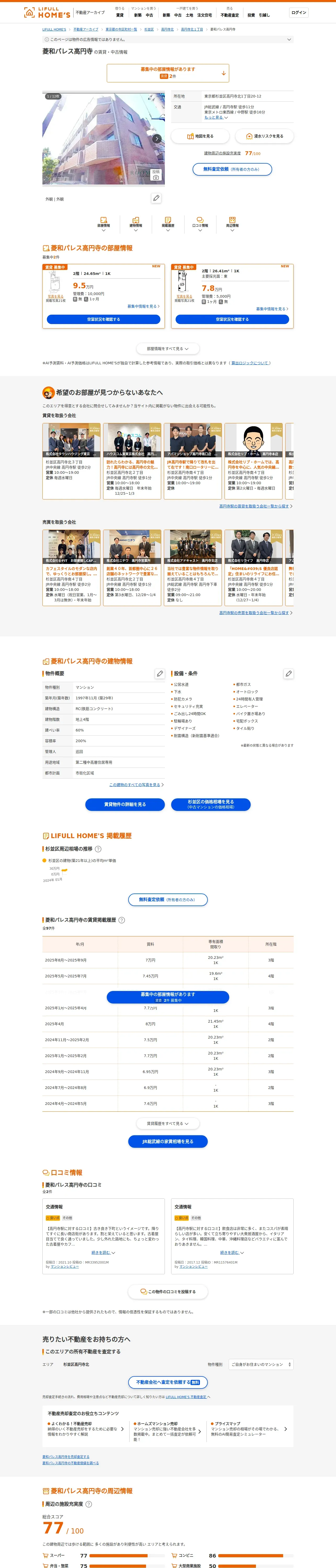Click the help icon beside 杉並区周辺相場の推移
The height and width of the screenshot is (1568, 336).
pos(98,849)
